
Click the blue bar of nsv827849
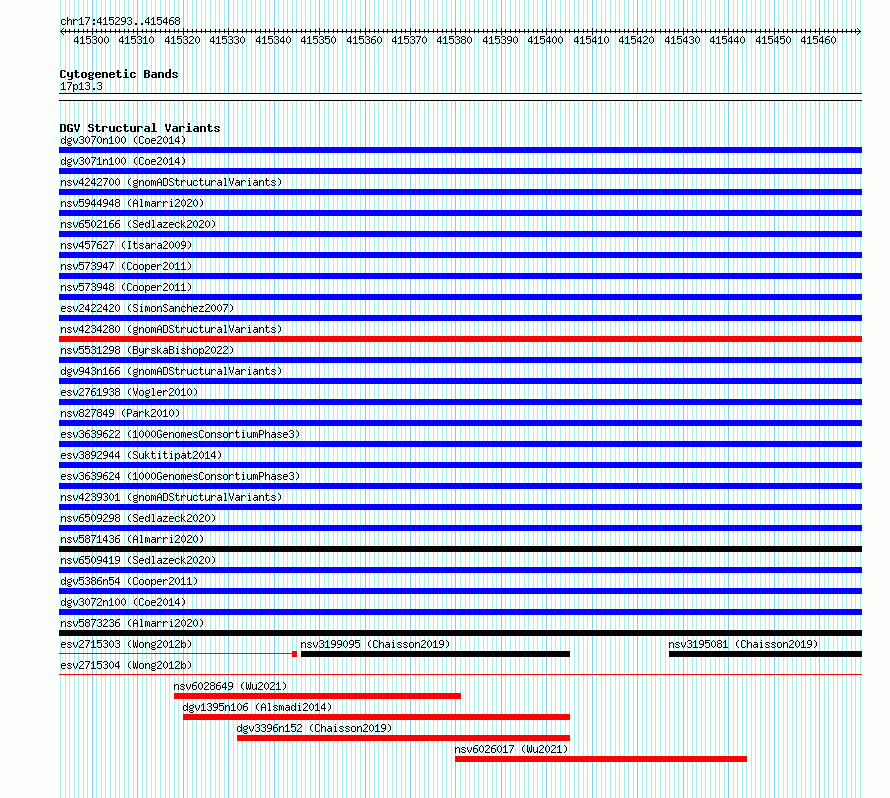click(460, 423)
